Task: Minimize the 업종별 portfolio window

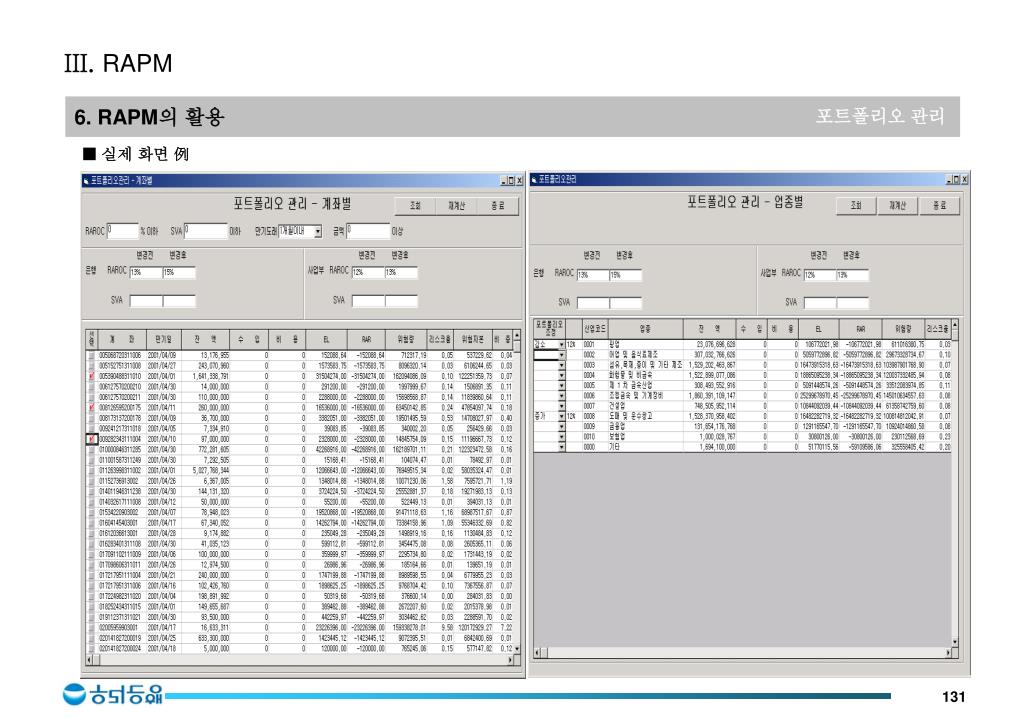Action: click(x=949, y=179)
